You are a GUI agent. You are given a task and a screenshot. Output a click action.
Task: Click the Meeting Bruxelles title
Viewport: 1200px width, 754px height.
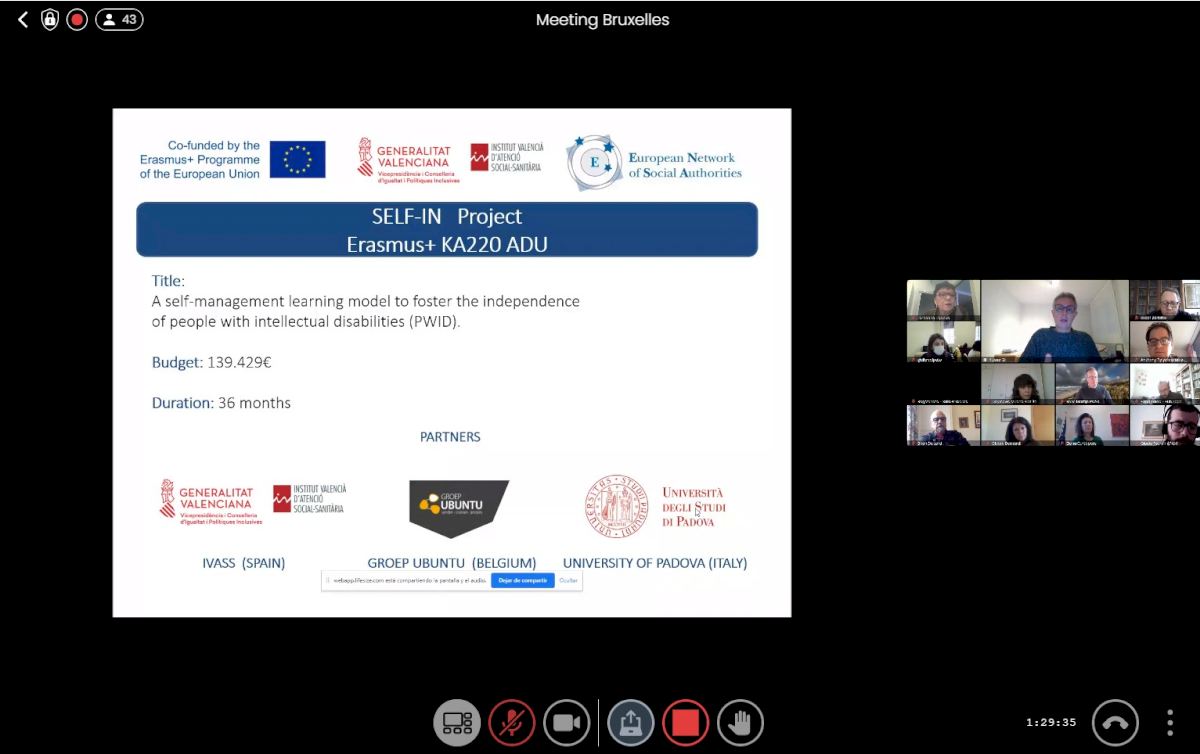(602, 20)
